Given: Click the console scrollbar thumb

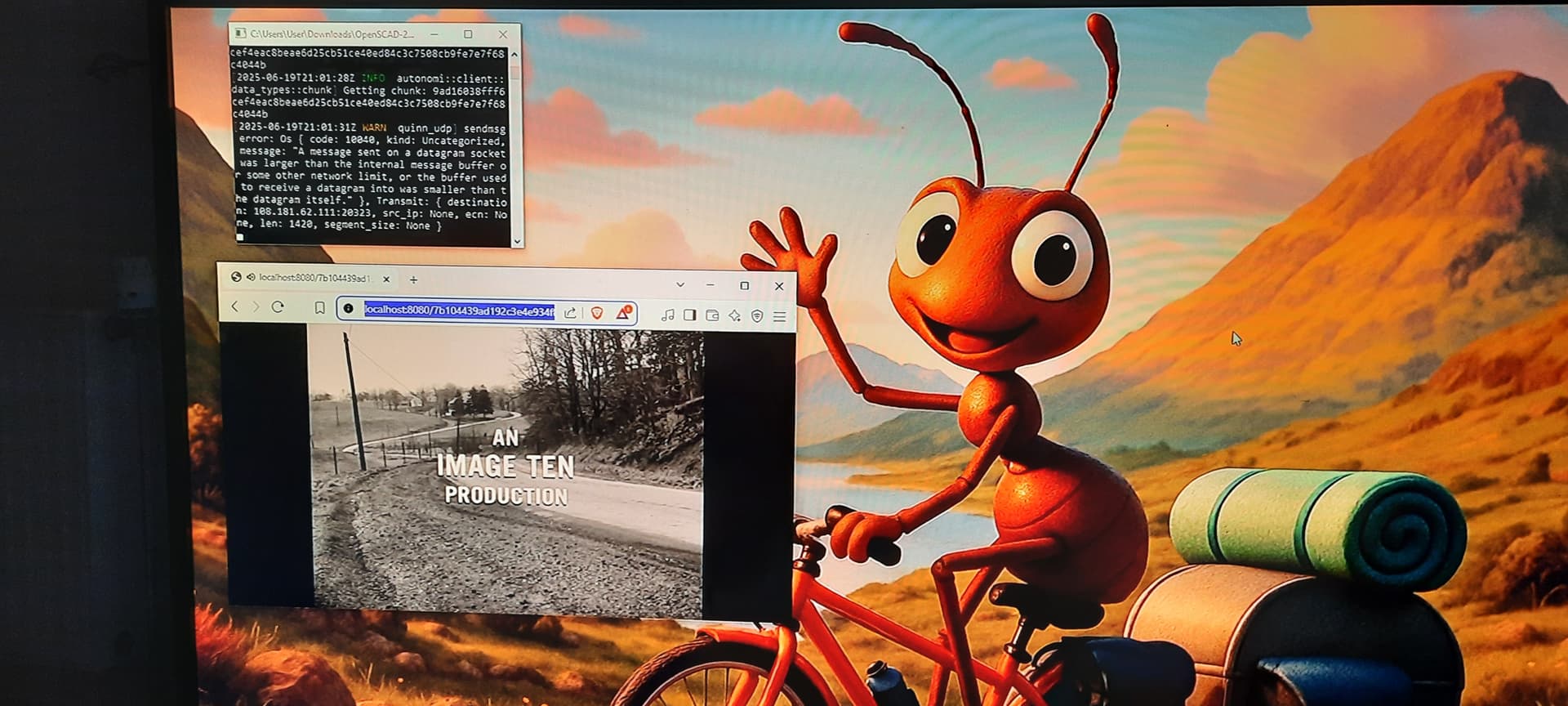Looking at the screenshot, I should pos(515,72).
